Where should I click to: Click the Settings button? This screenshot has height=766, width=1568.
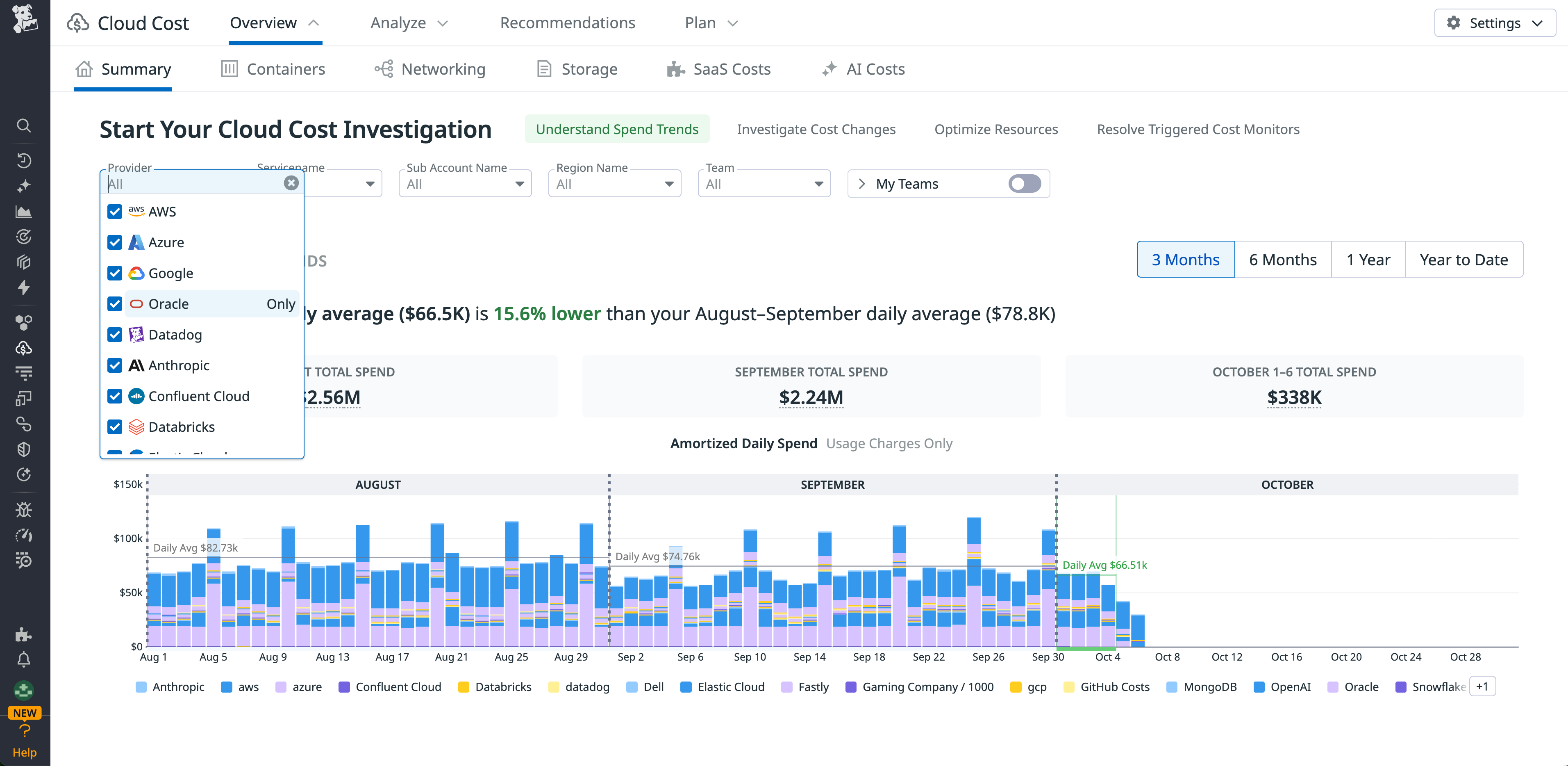(x=1494, y=23)
